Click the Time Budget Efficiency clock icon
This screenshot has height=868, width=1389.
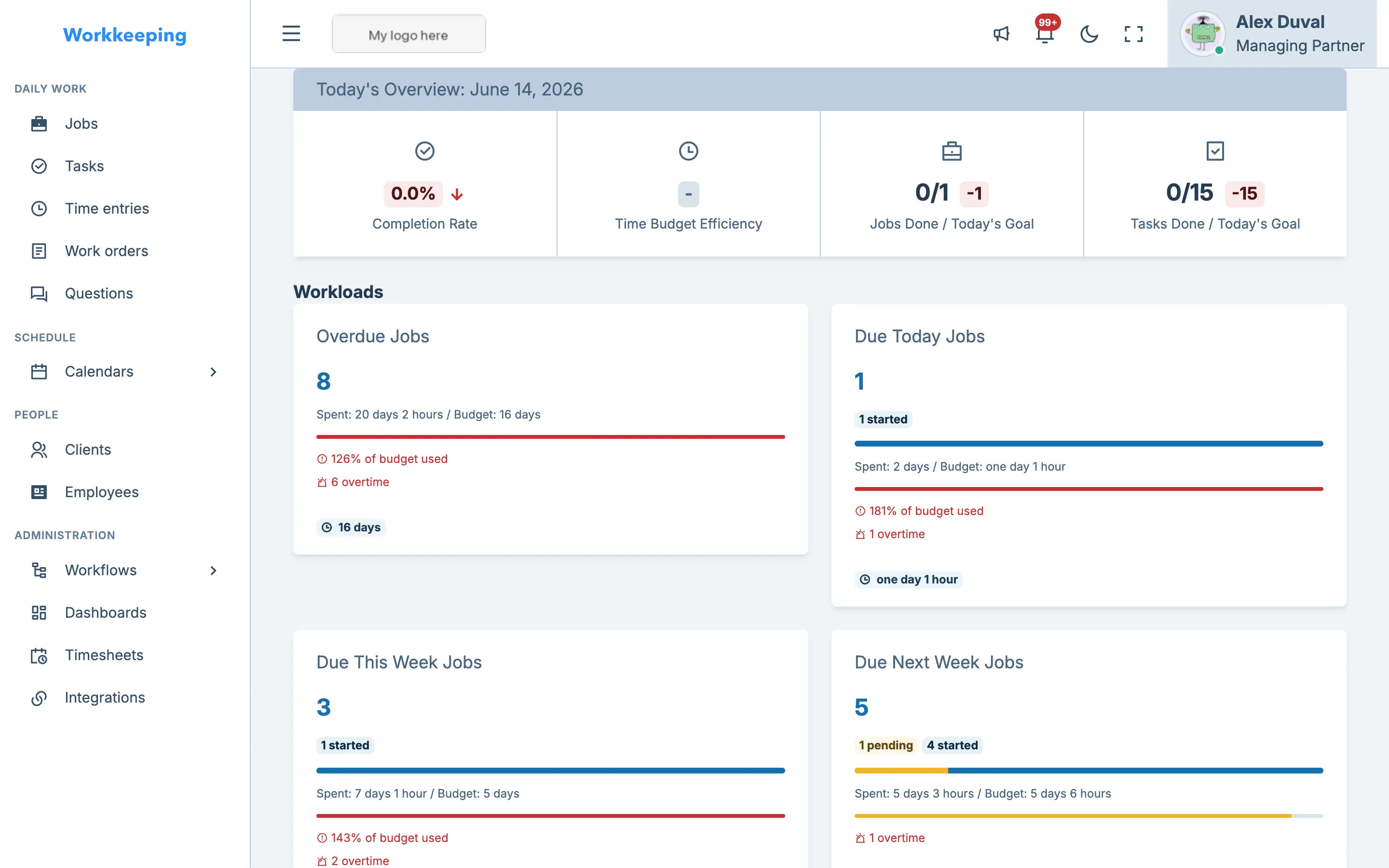tap(688, 151)
